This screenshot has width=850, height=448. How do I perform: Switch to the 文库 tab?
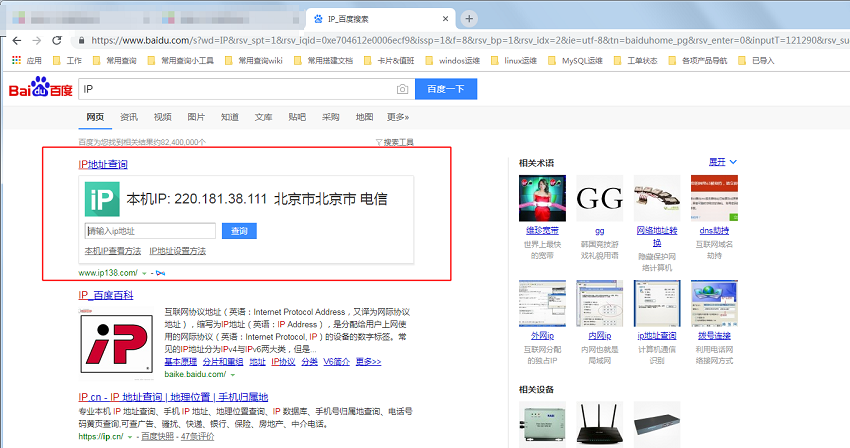click(x=263, y=117)
